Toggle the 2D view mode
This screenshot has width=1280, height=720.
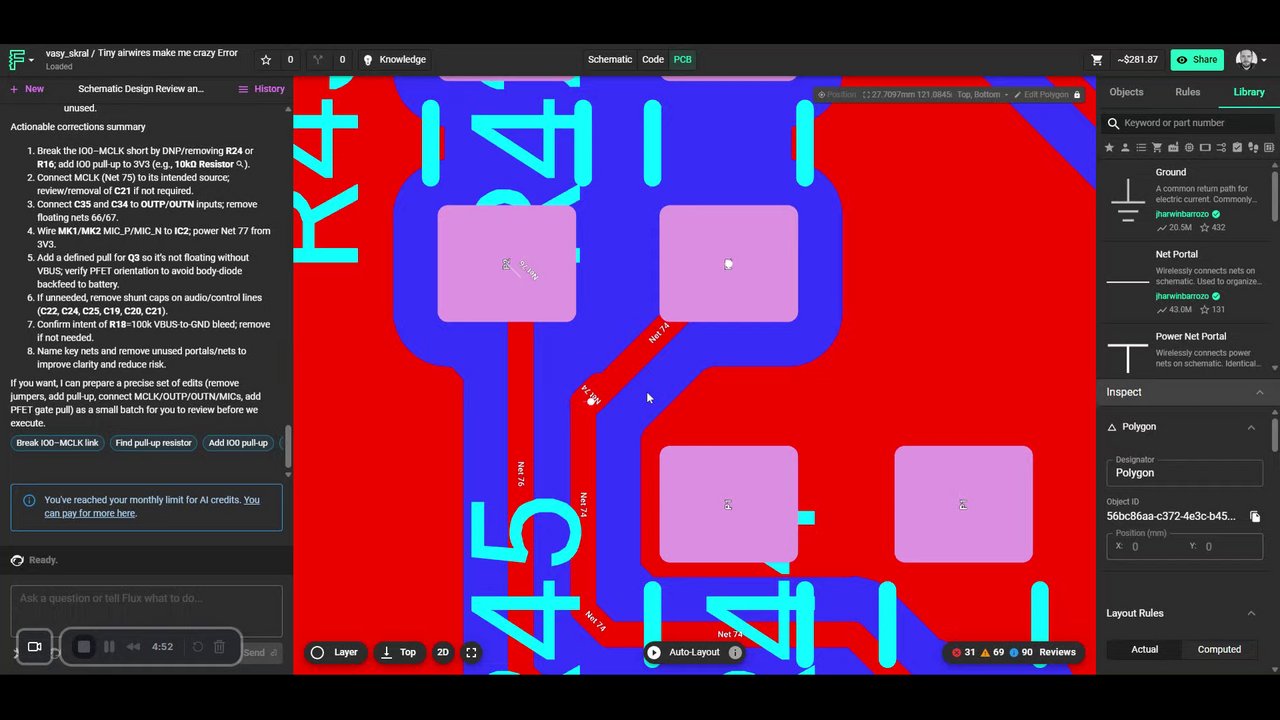point(443,652)
